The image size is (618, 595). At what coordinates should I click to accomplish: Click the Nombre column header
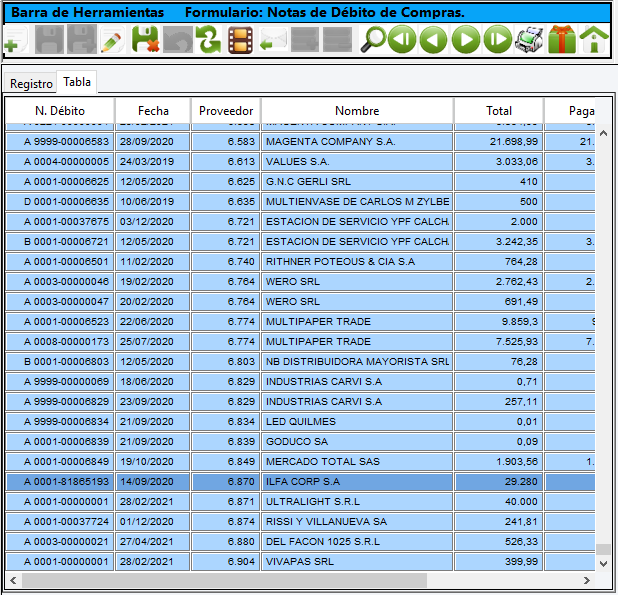coord(357,111)
